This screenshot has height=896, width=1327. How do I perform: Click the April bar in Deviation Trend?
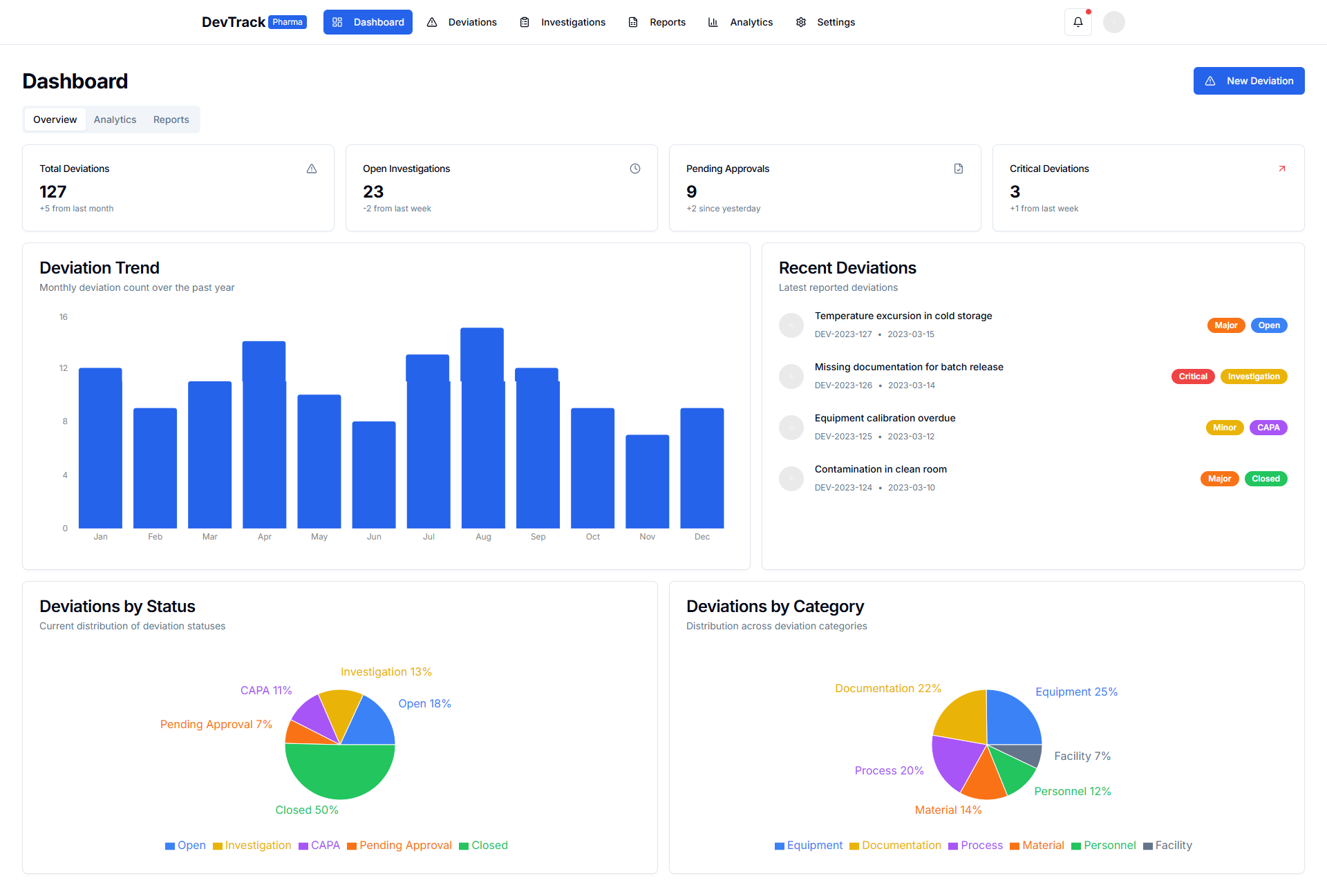264,435
